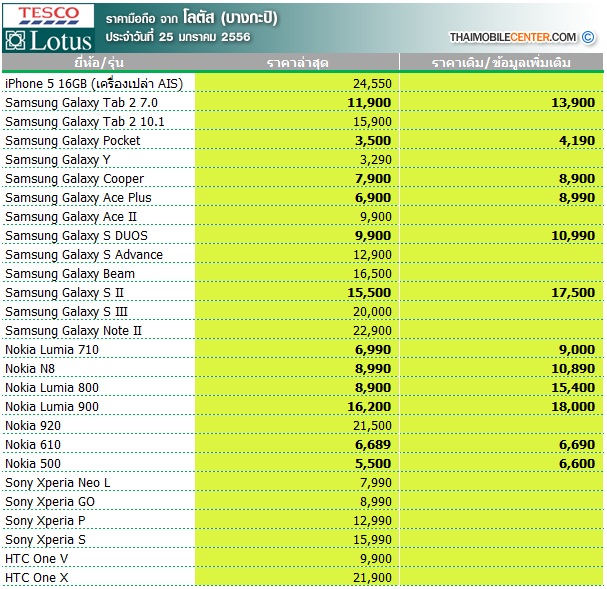Select Samsung Galaxy Beam
Image resolution: width=607 pixels, height=589 pixels.
70,274
